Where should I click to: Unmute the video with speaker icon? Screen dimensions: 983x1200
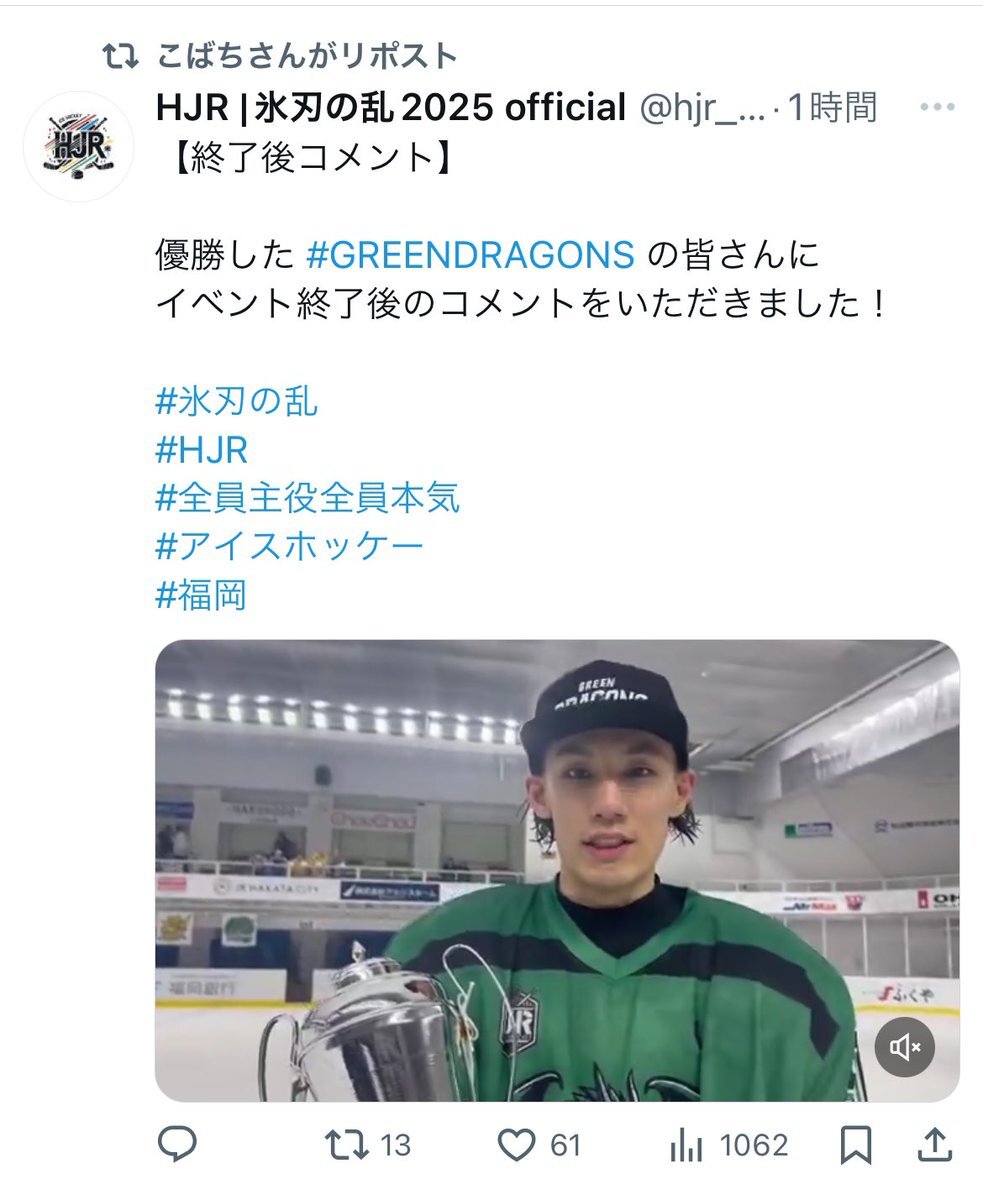coord(905,1047)
